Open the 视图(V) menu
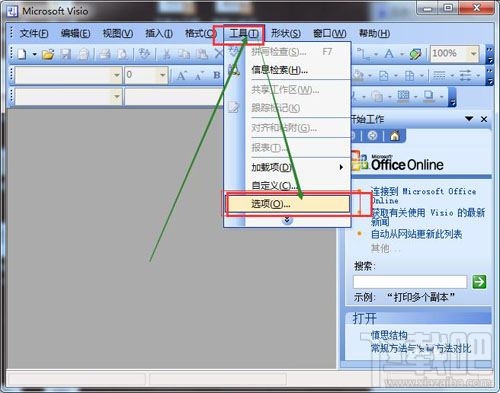The height and width of the screenshot is (393, 500). tap(118, 34)
